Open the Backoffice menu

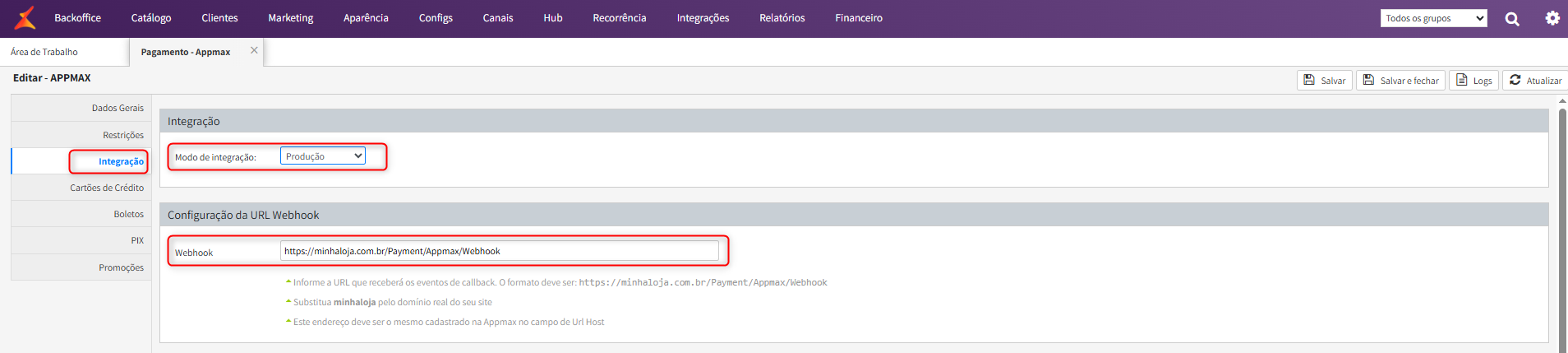click(78, 17)
